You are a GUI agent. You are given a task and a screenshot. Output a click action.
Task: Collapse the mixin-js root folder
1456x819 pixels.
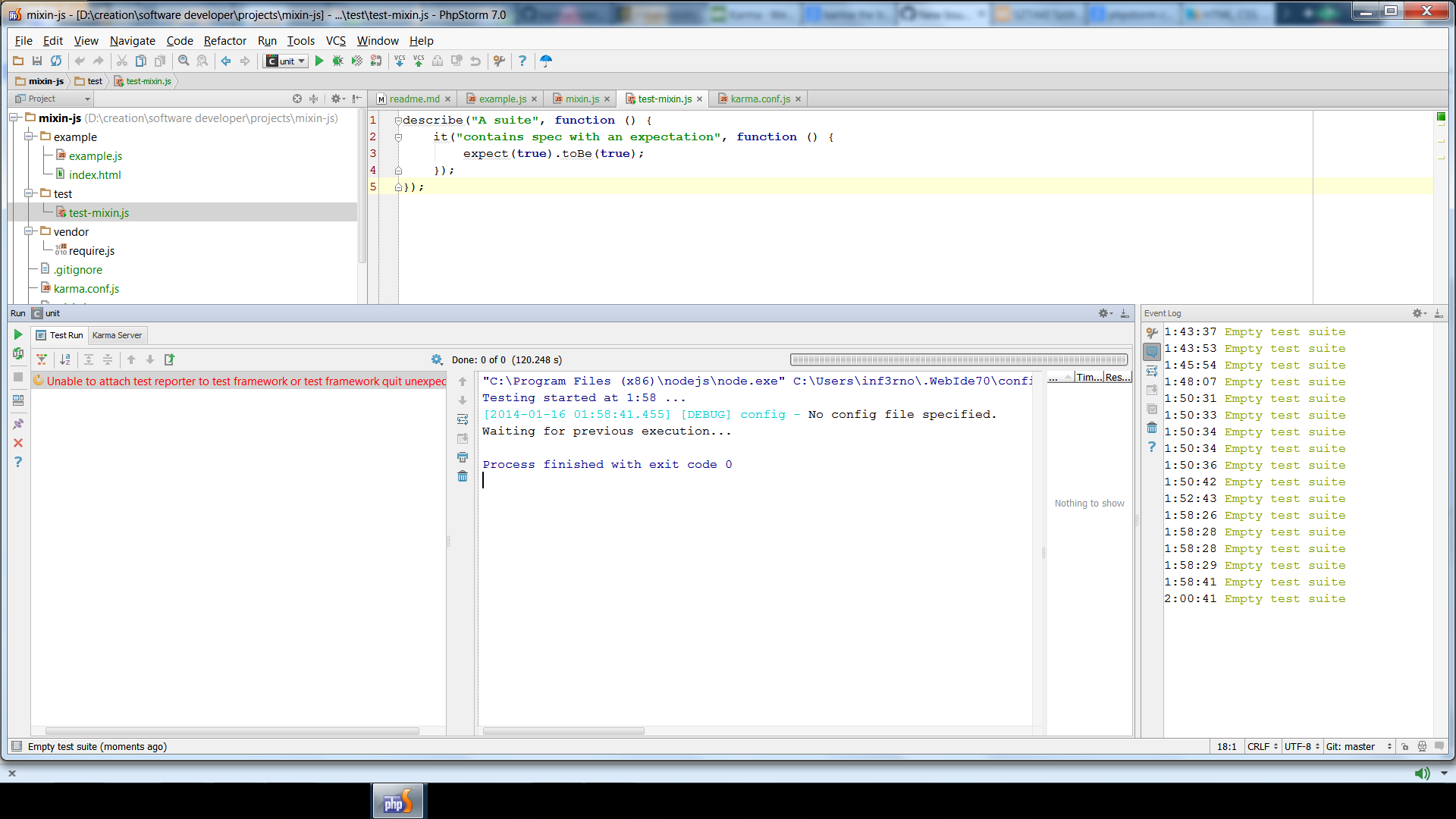(x=14, y=118)
